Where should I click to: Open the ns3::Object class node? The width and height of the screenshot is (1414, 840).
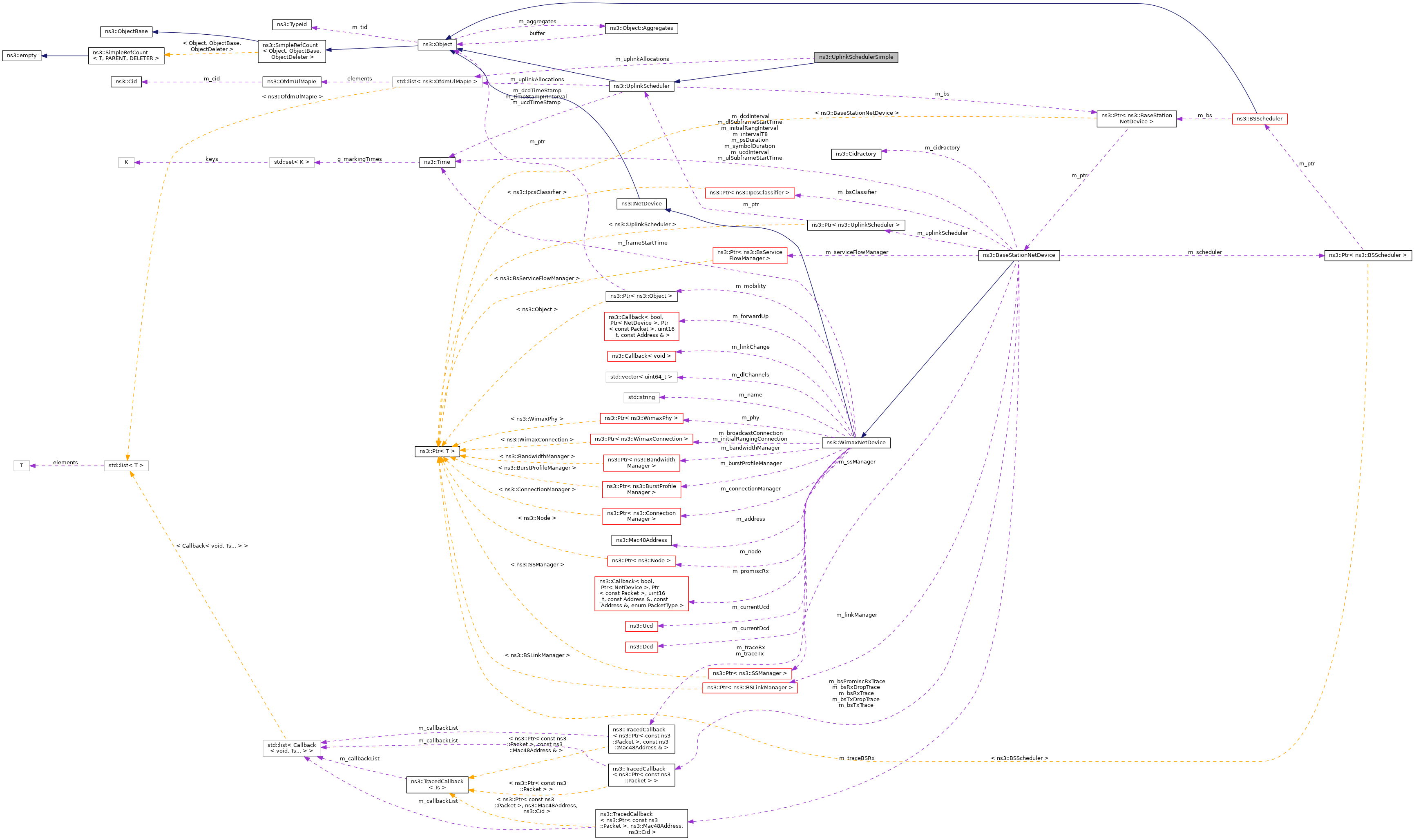click(x=437, y=45)
